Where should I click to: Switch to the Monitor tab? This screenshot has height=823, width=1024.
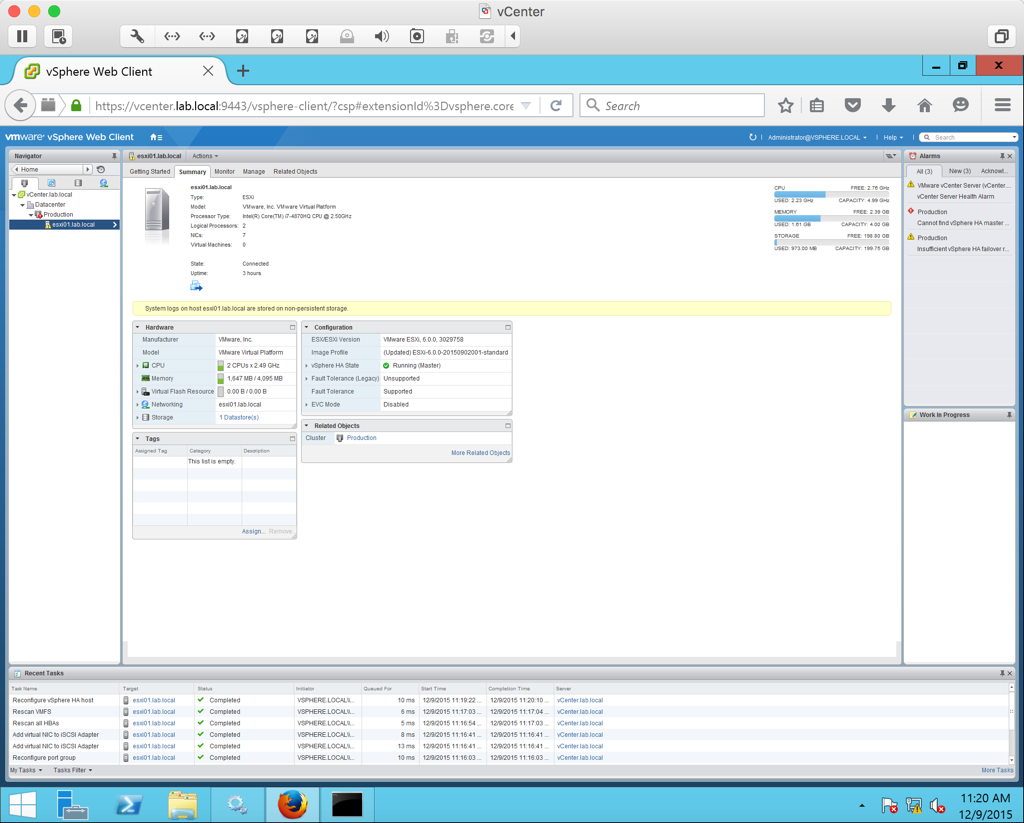click(224, 172)
